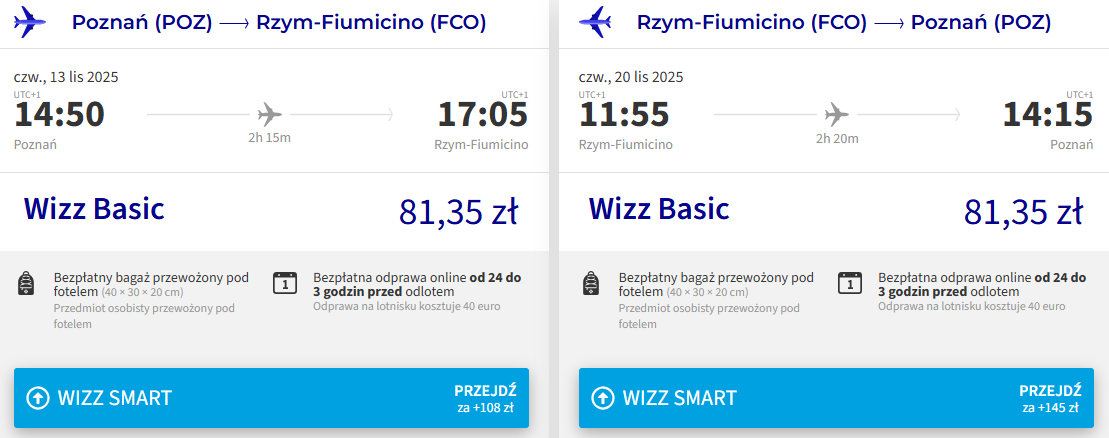
Task: Click the 11:55 departure time from Rzym-Fiumicino
Action: point(624,115)
